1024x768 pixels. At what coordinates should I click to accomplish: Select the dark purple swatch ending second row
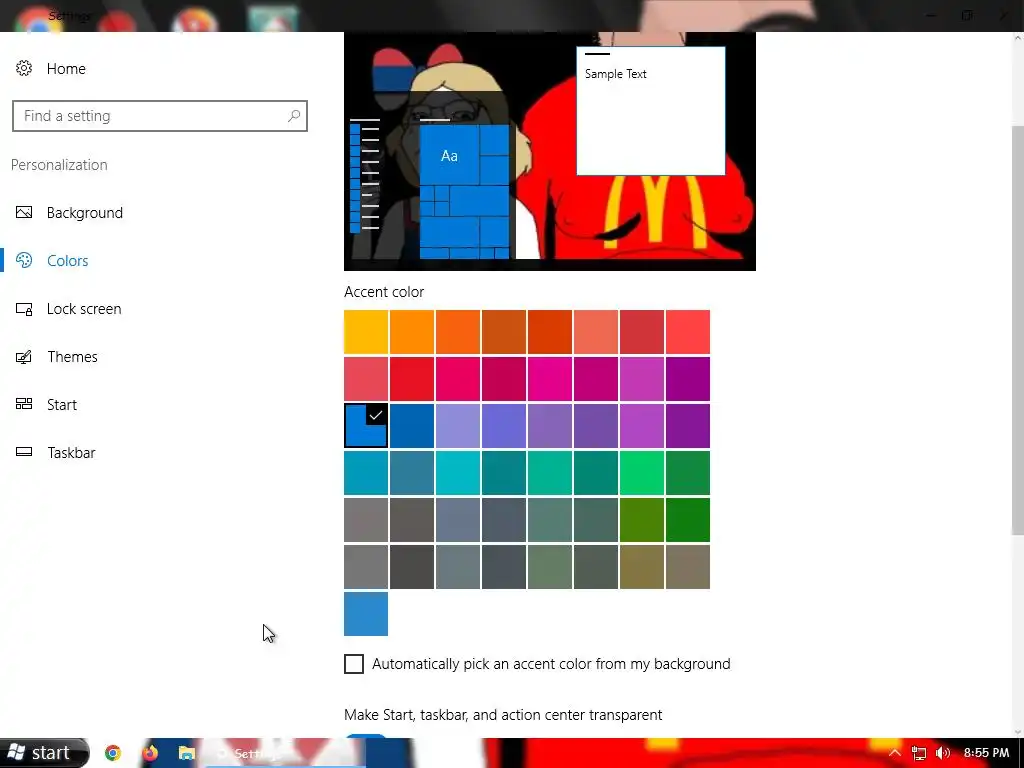[688, 379]
